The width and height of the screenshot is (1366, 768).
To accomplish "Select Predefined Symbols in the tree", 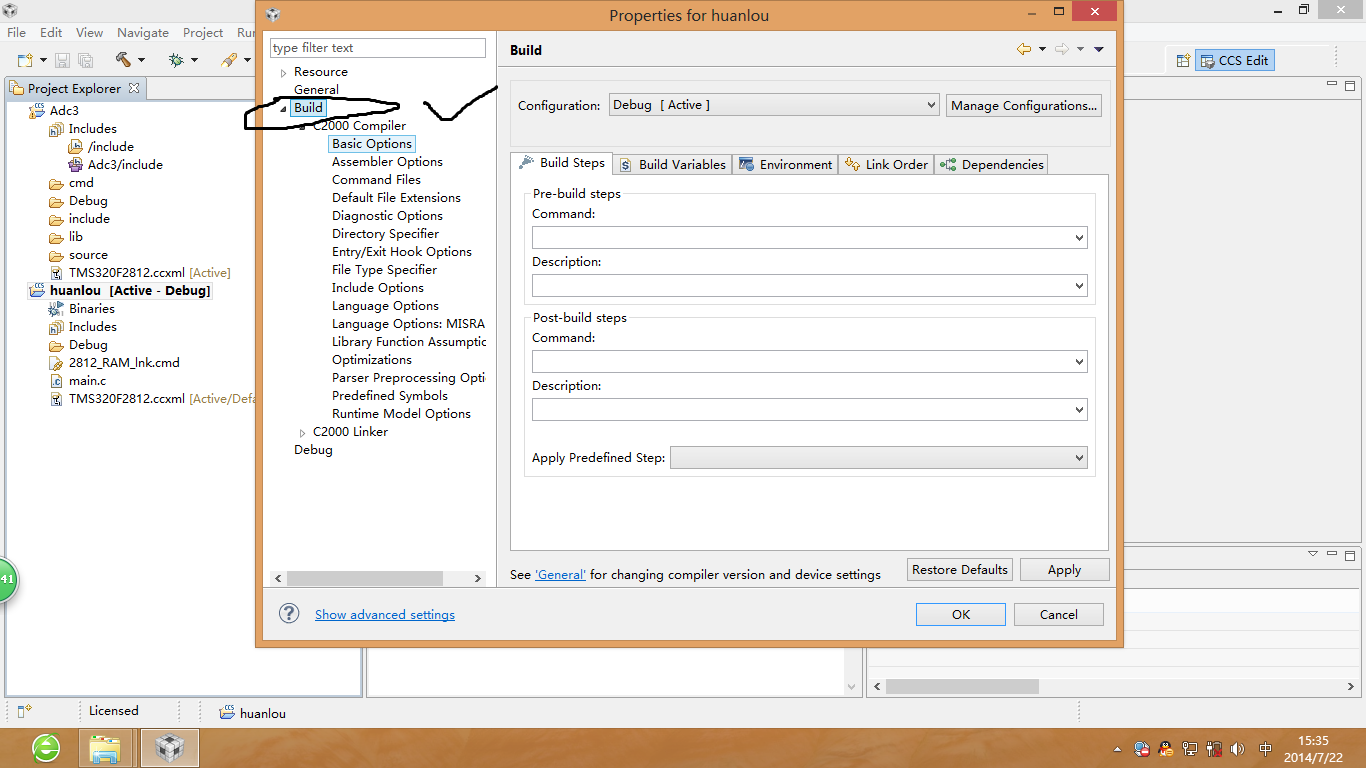I will [x=390, y=396].
